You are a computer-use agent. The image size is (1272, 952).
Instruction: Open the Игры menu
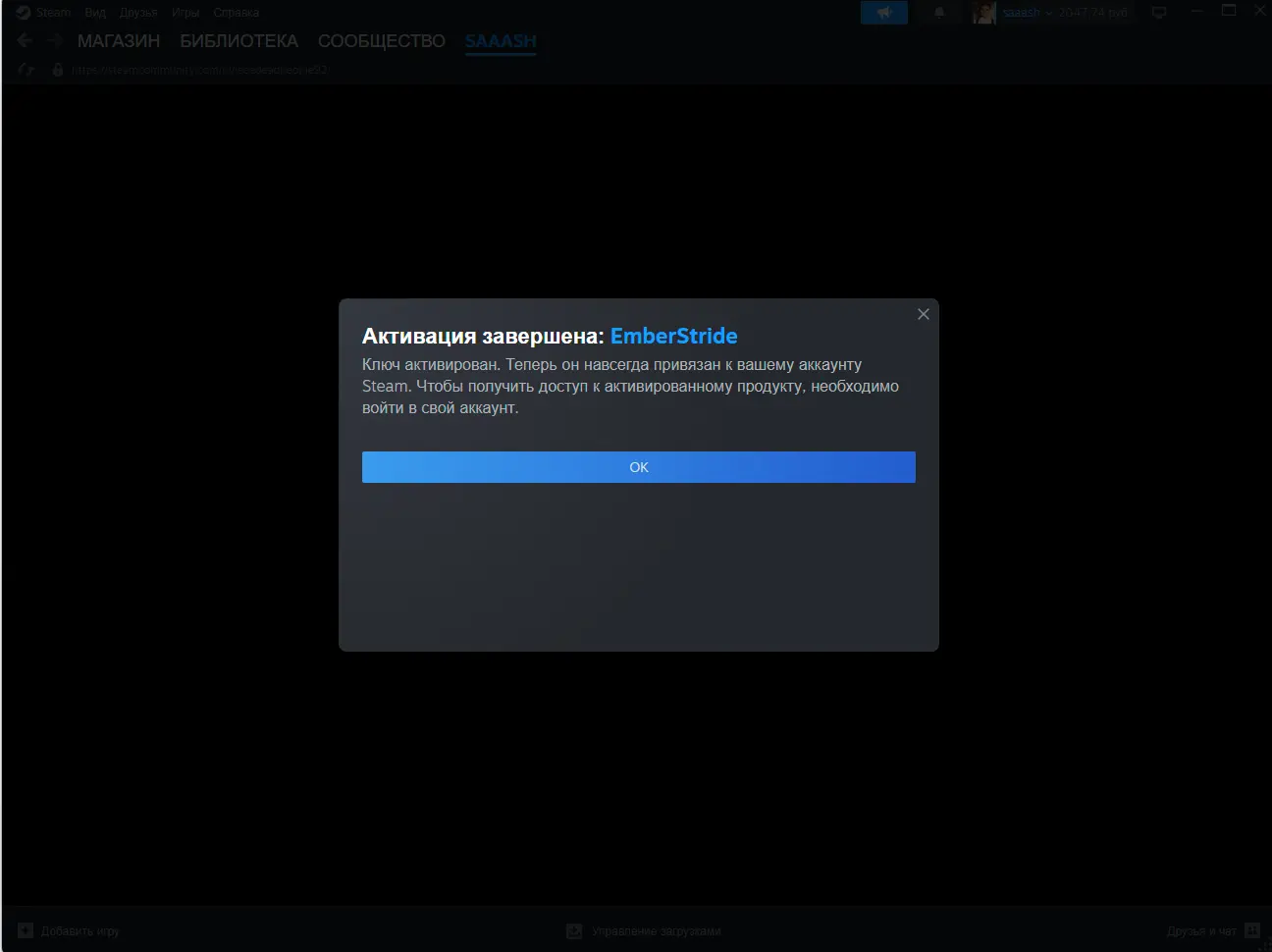point(185,13)
